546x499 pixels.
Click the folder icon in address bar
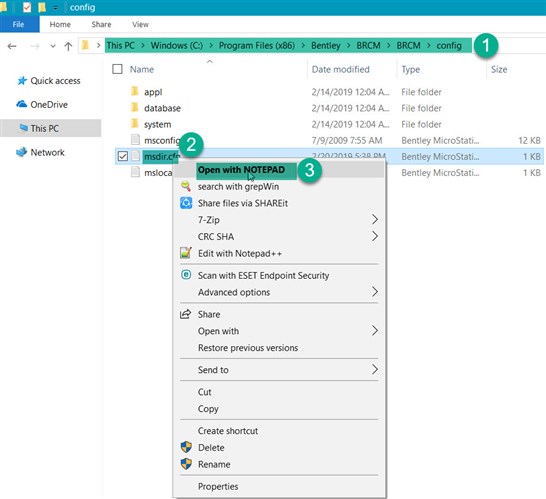click(86, 45)
